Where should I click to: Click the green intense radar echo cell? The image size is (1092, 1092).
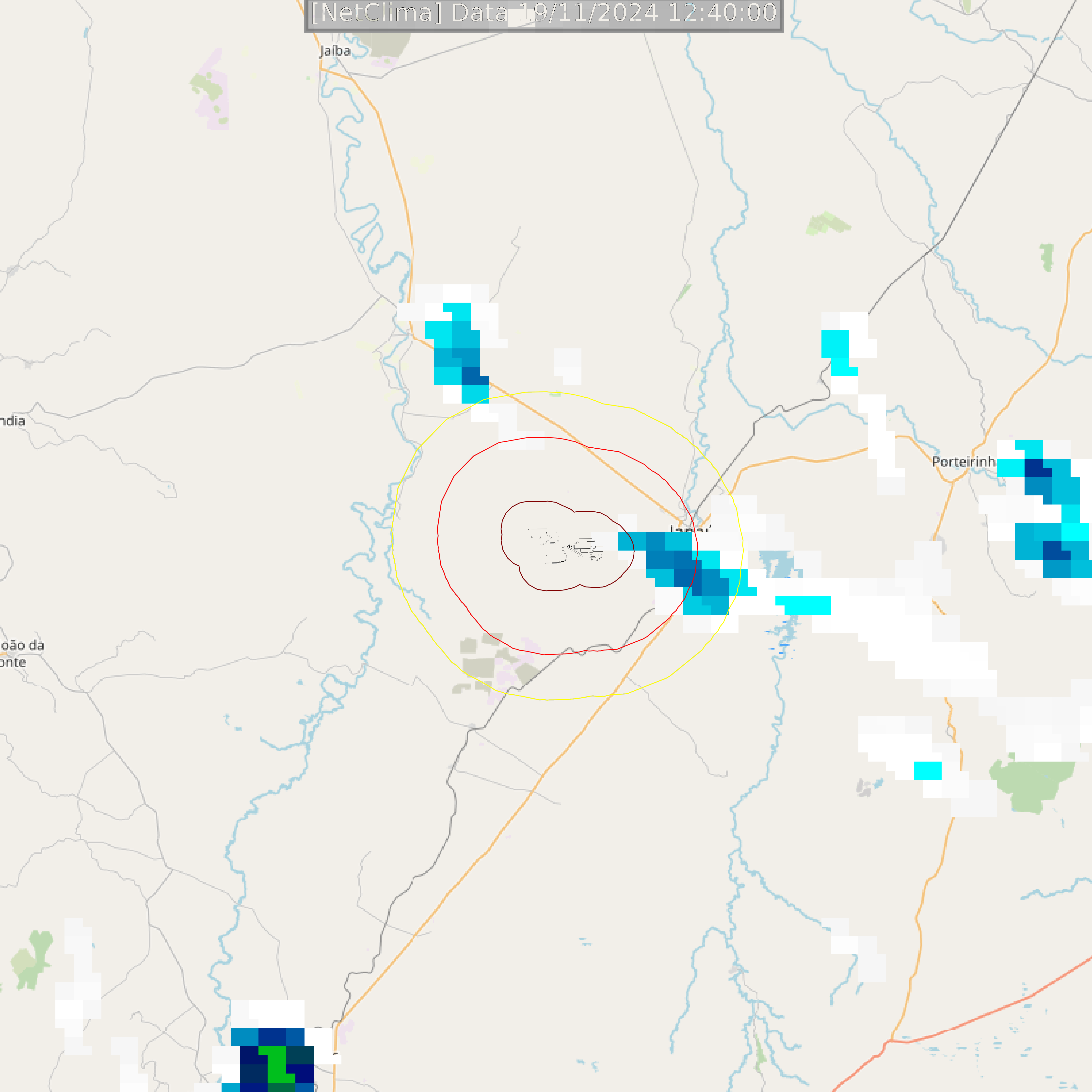tap(277, 1065)
